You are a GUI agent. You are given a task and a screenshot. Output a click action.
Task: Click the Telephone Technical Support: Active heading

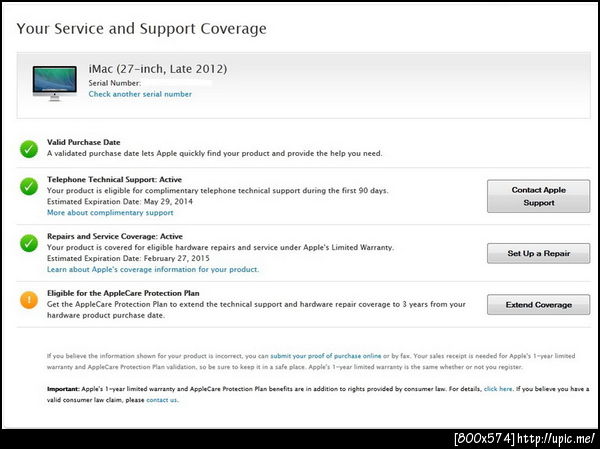click(x=114, y=180)
